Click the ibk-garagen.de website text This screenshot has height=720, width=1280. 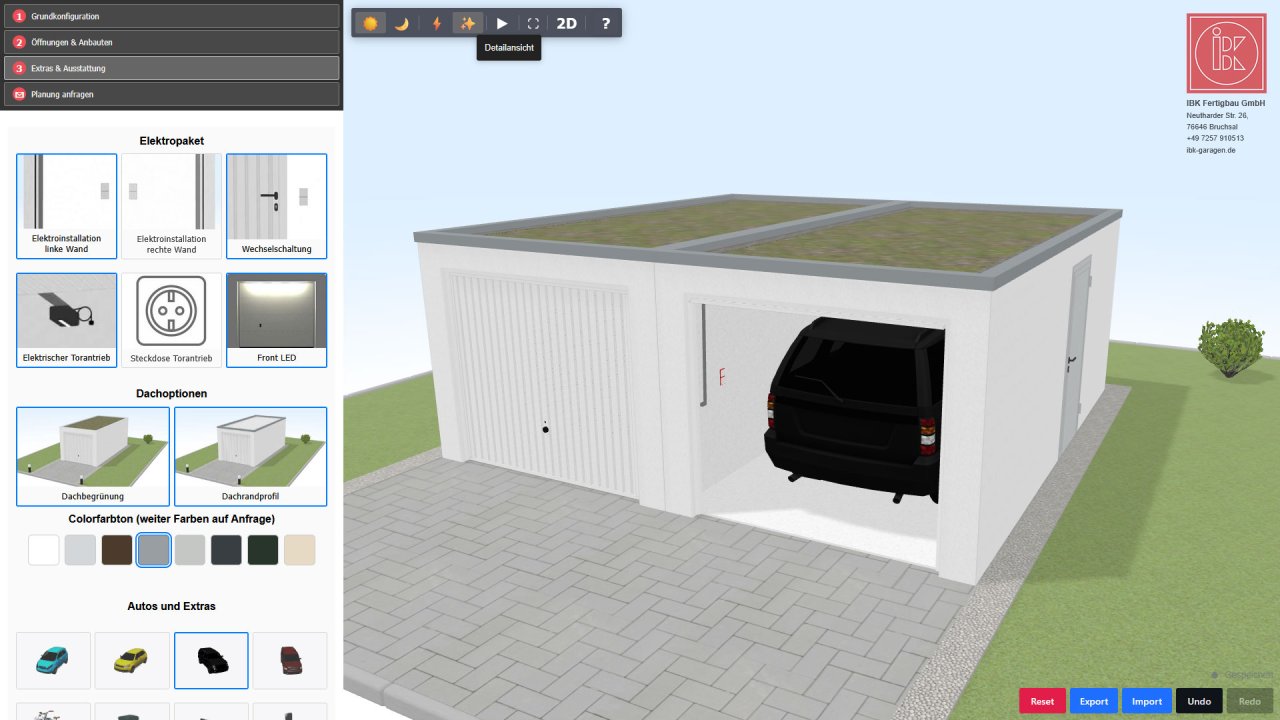(1211, 150)
